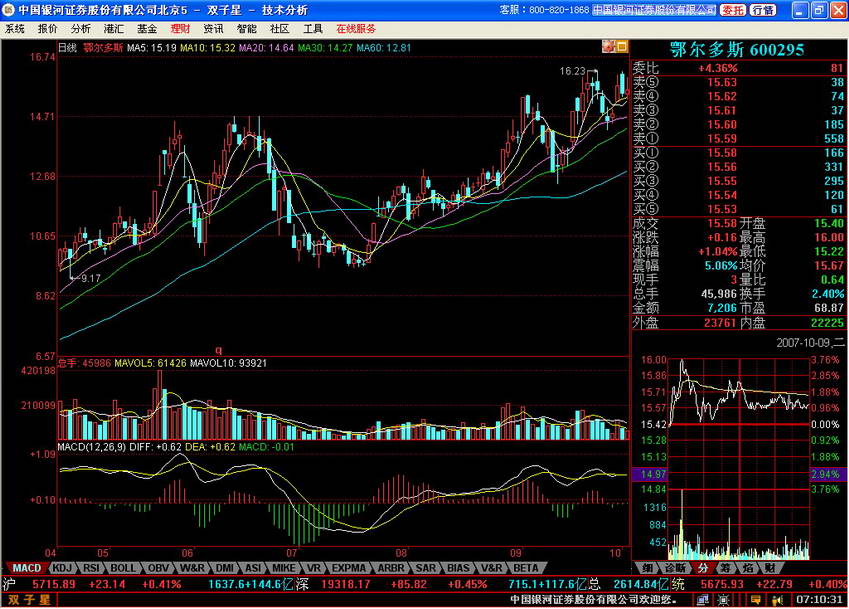Open the 报价 menu
The height and width of the screenshot is (609, 849).
click(x=48, y=29)
